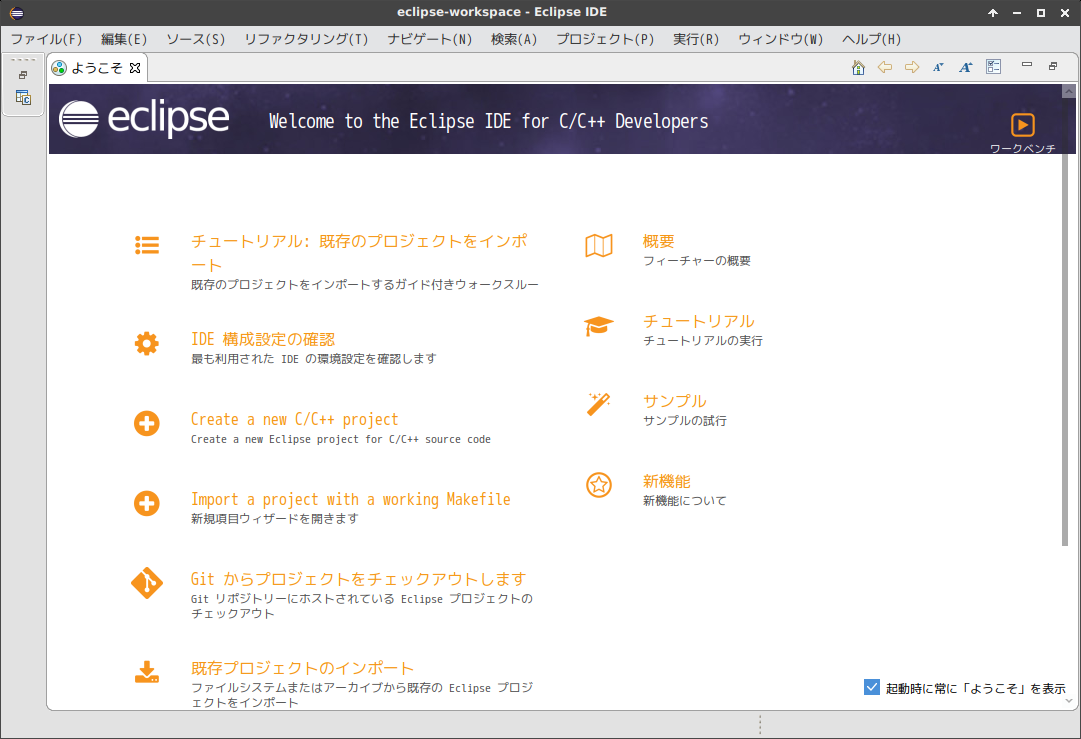Viewport: 1081px width, 739px height.
Task: Open Git からプロジェクトをチェックアウトします link
Action: pos(358,579)
